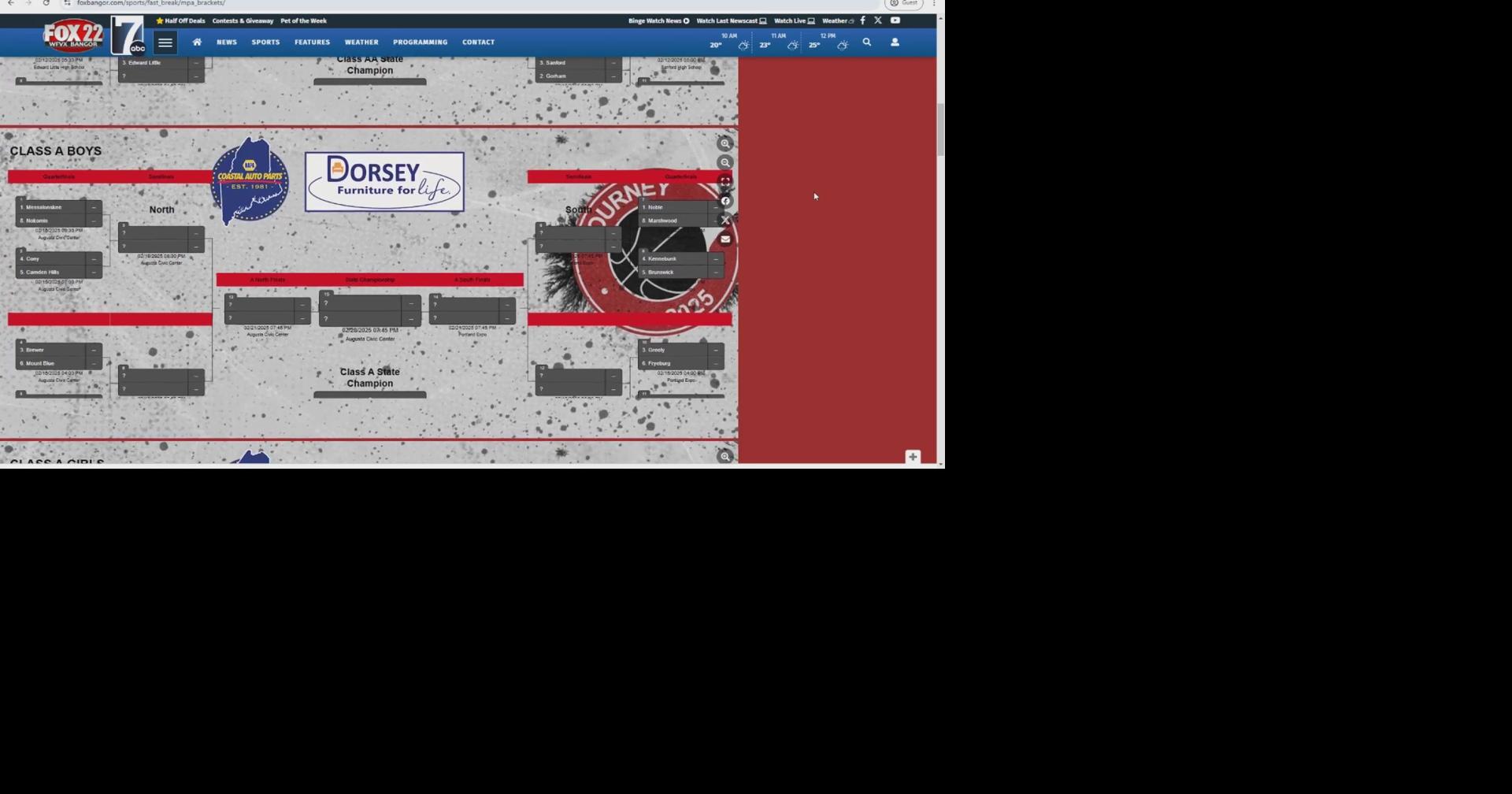Screen dimensions: 1512x794
Task: Open the Sports menu
Action: (265, 43)
